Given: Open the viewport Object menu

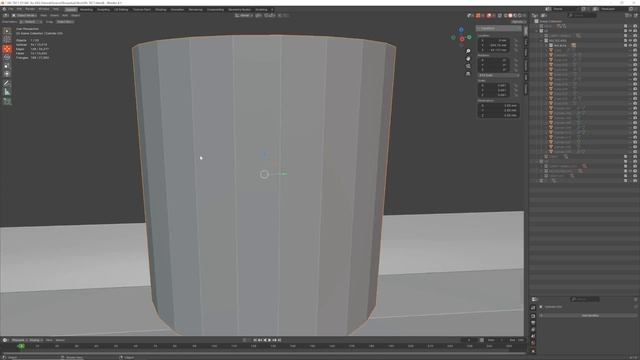Looking at the screenshot, I should [x=76, y=16].
